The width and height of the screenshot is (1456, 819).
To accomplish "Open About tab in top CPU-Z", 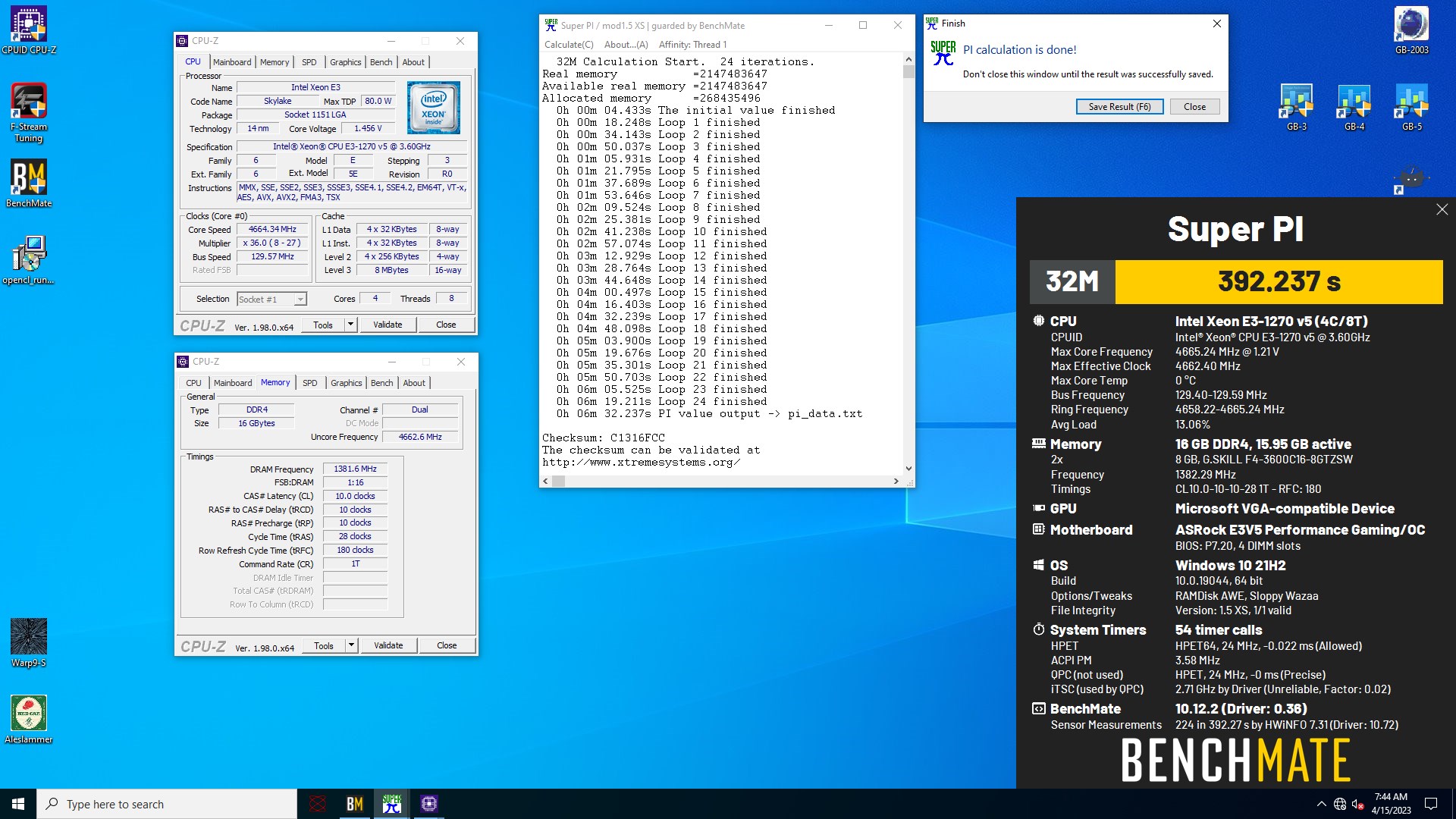I will (413, 62).
